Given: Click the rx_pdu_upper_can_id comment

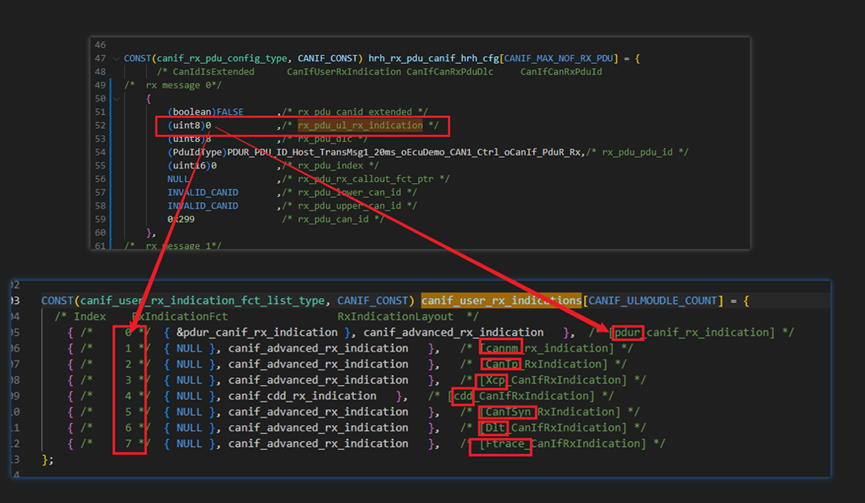Looking at the screenshot, I should point(350,206).
